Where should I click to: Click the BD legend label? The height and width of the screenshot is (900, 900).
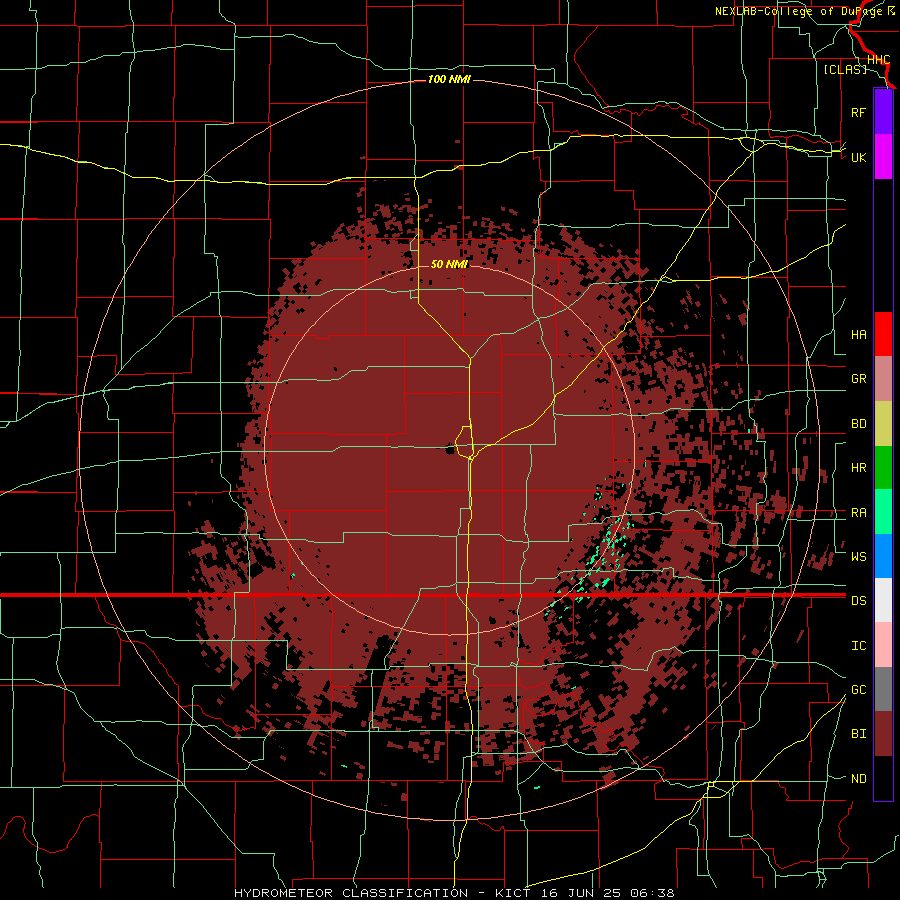pos(858,424)
